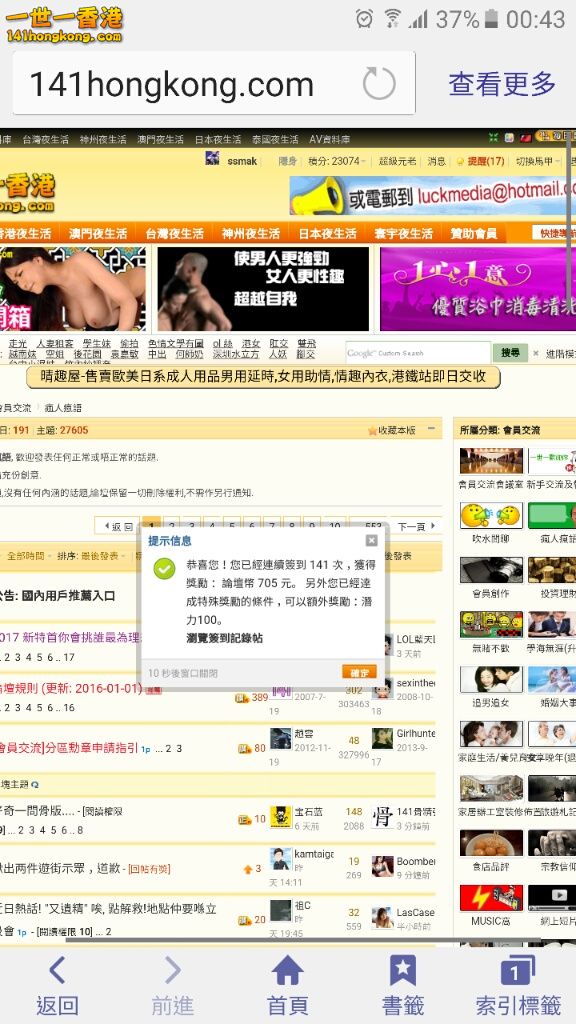
Task: Go to page 6 in pagination
Action: (252, 526)
